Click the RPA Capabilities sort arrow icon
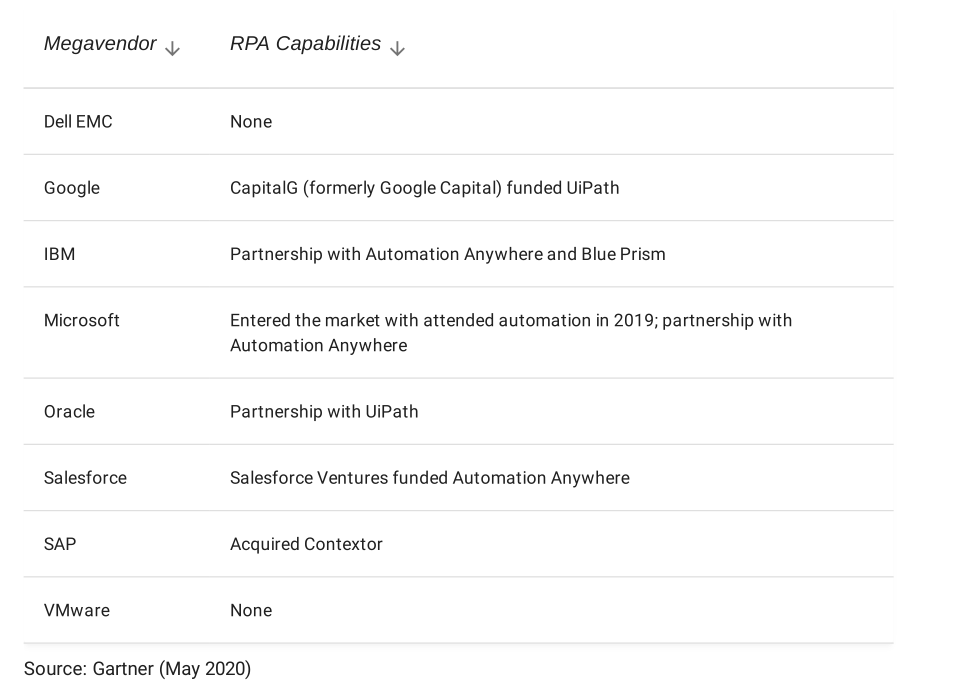Screen dimensions: 965x690 397,48
